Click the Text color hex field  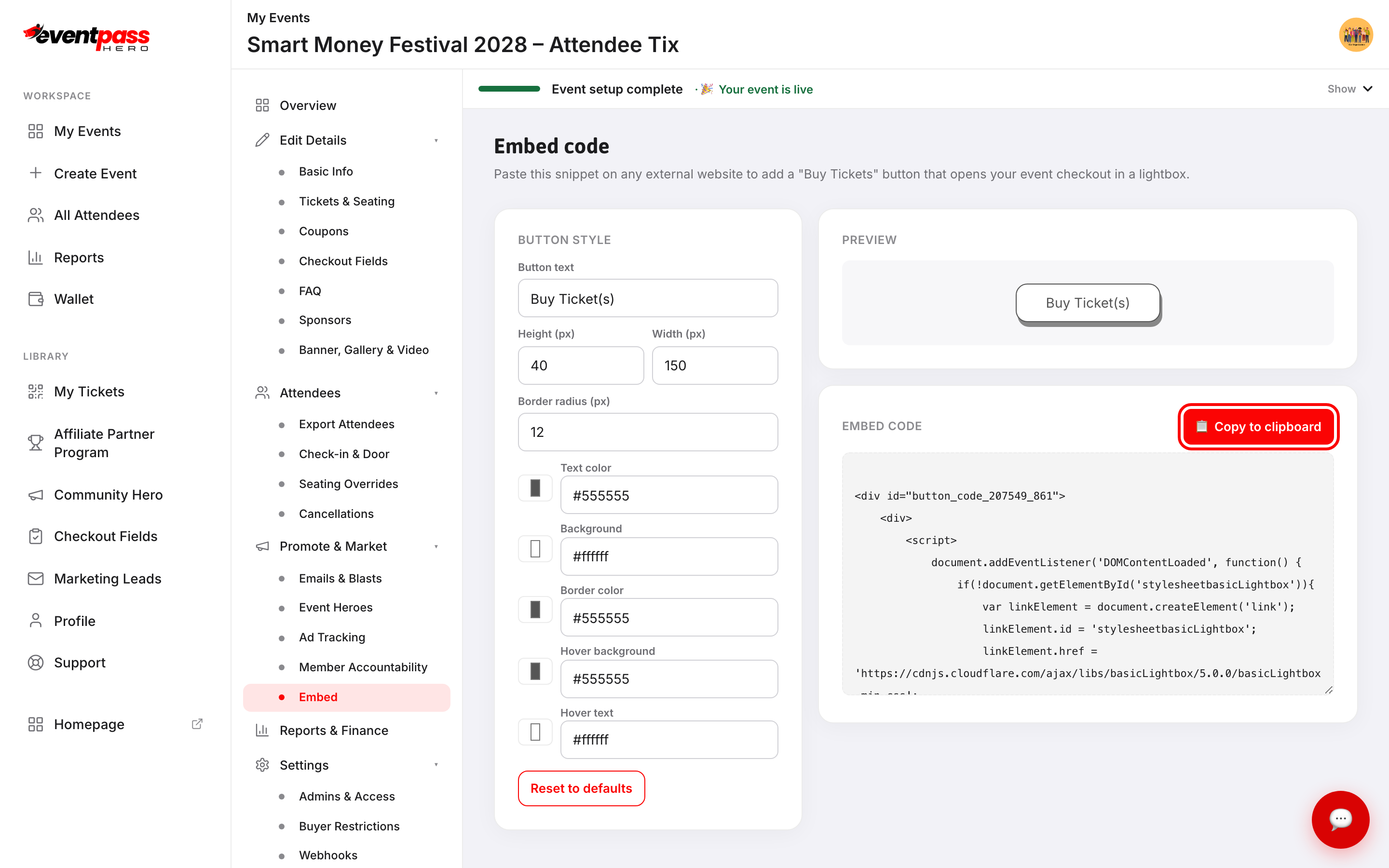pos(668,495)
